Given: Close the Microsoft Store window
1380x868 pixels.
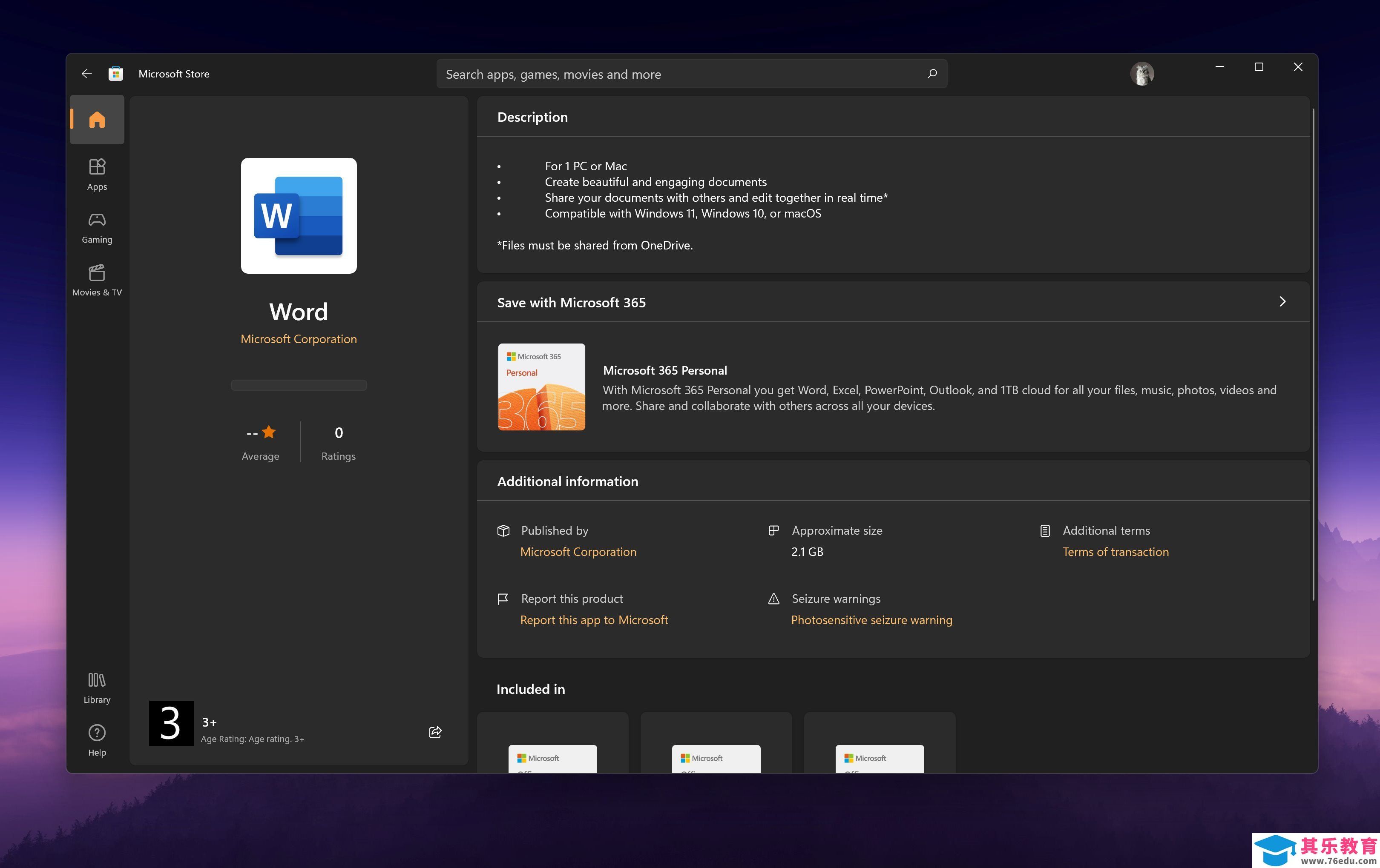Looking at the screenshot, I should (1298, 67).
